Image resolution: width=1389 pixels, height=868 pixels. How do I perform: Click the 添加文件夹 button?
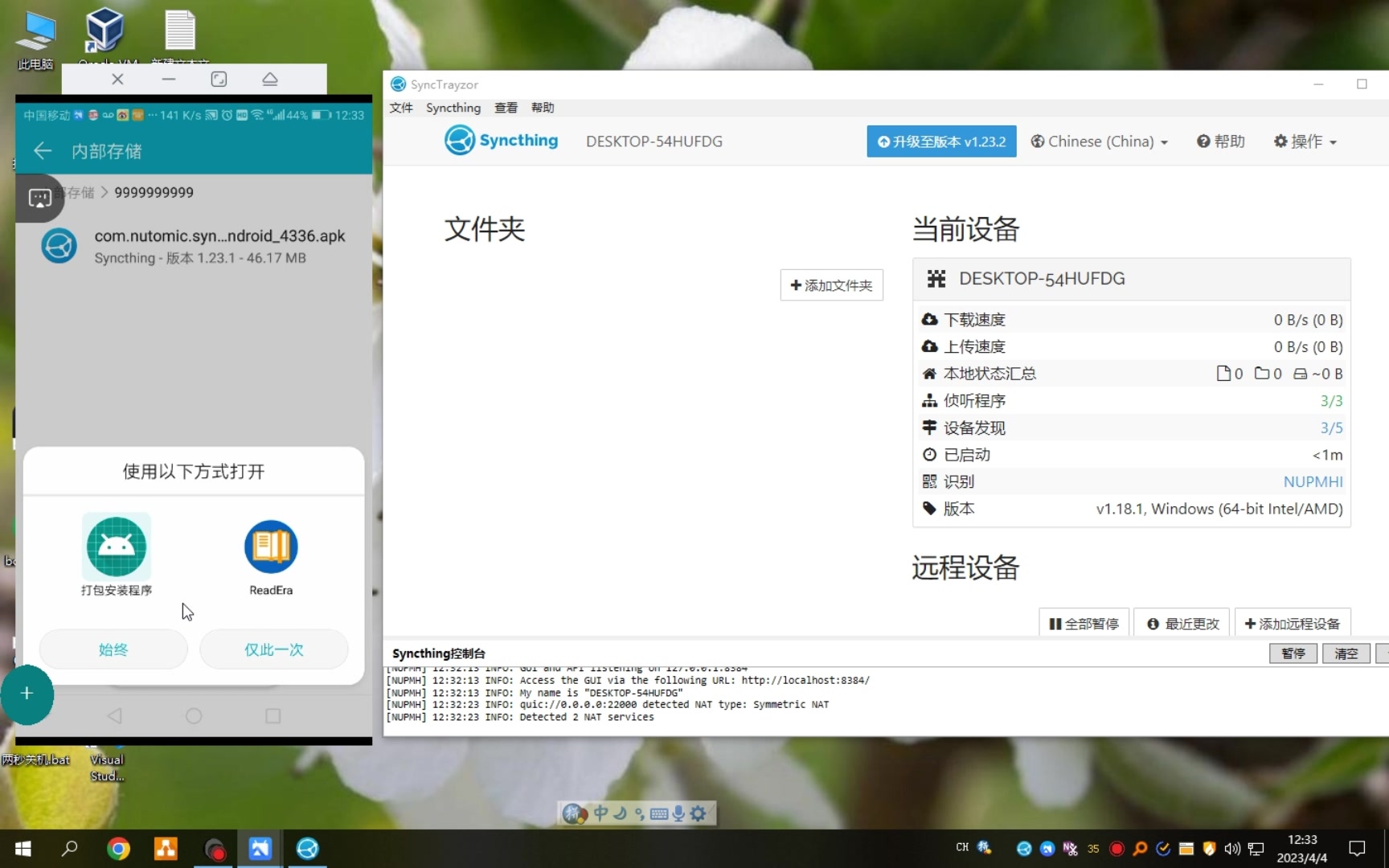[831, 285]
